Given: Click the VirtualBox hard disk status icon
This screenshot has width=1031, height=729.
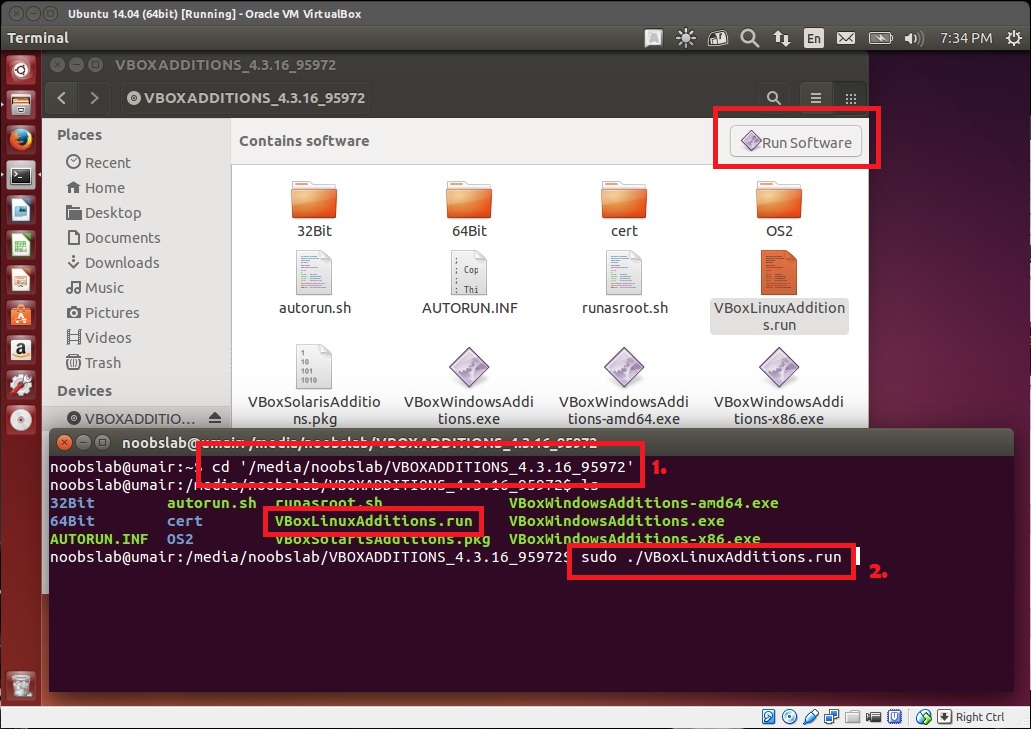Looking at the screenshot, I should 768,717.
